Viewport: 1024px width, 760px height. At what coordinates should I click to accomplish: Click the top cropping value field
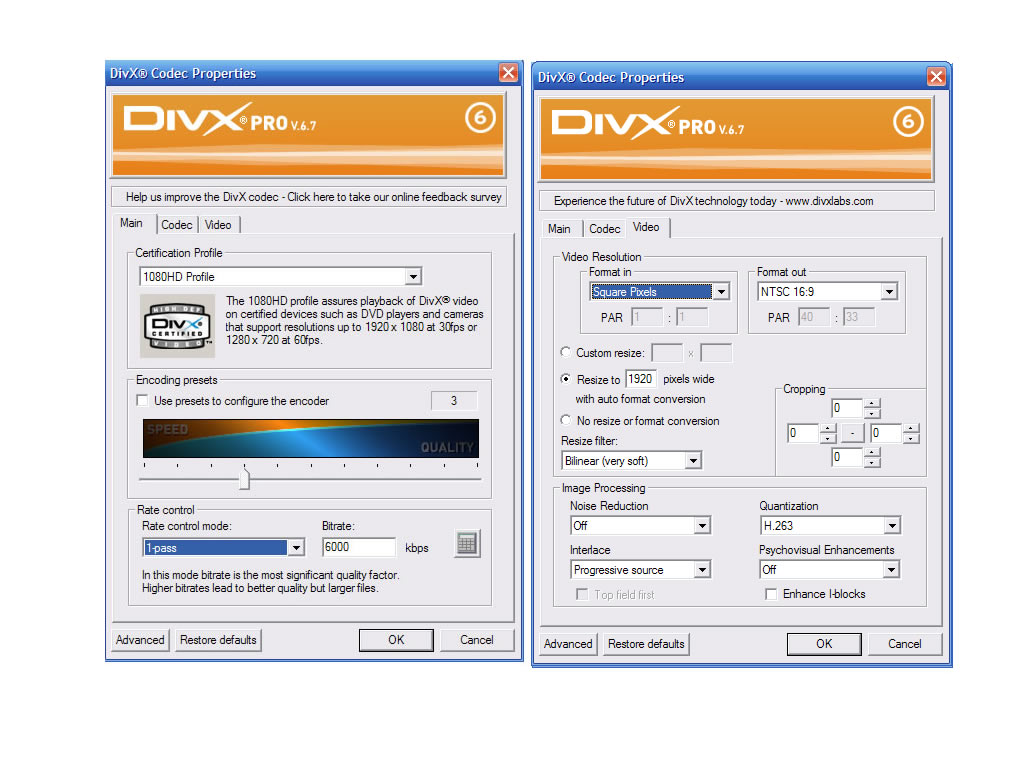pos(846,408)
